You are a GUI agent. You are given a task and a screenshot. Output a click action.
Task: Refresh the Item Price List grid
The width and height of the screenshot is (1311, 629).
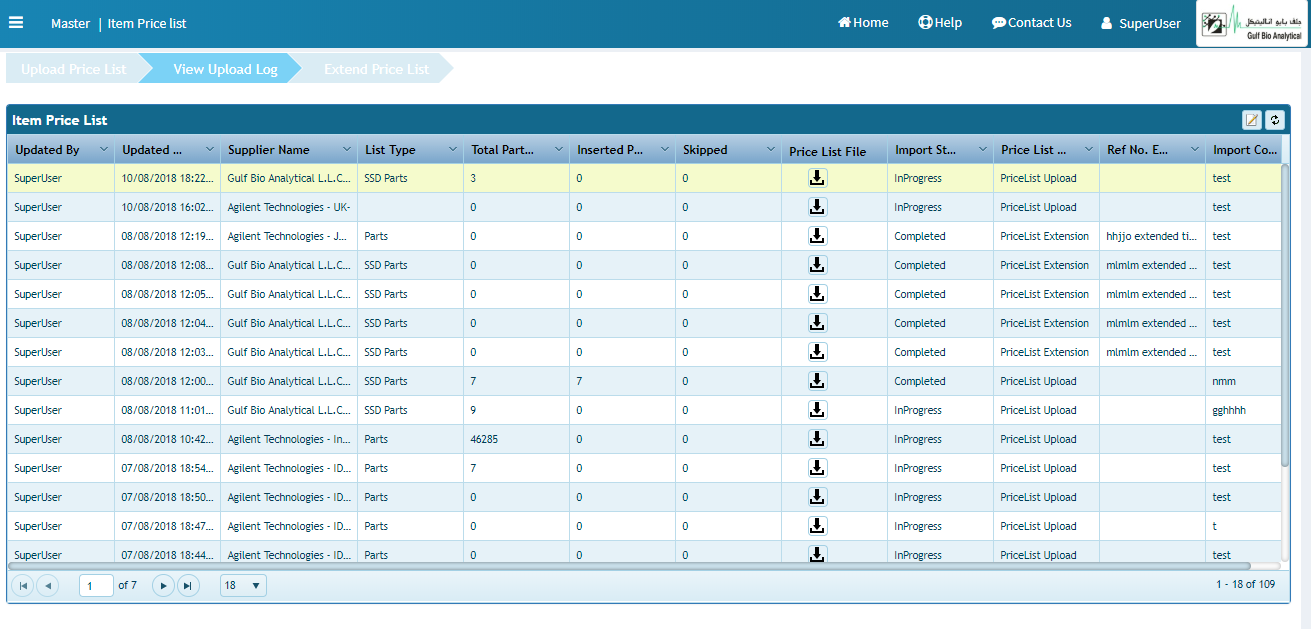[1274, 120]
